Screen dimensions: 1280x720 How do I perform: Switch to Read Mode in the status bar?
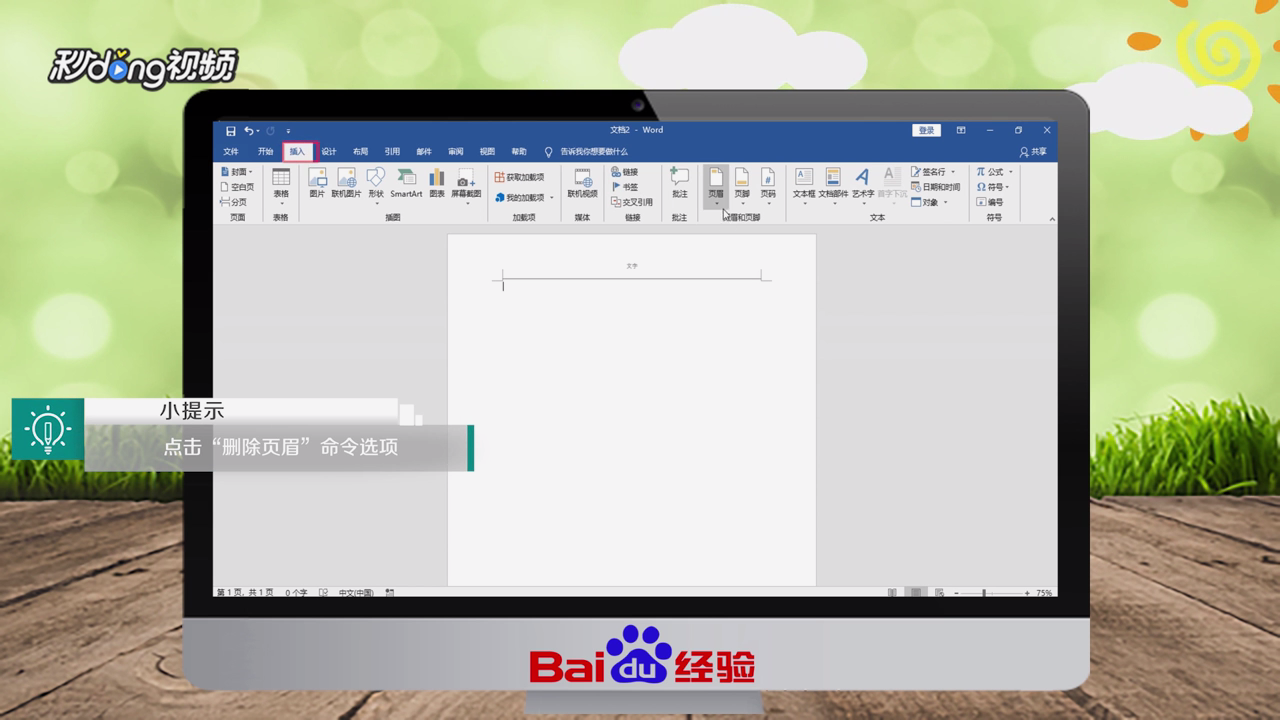click(892, 591)
